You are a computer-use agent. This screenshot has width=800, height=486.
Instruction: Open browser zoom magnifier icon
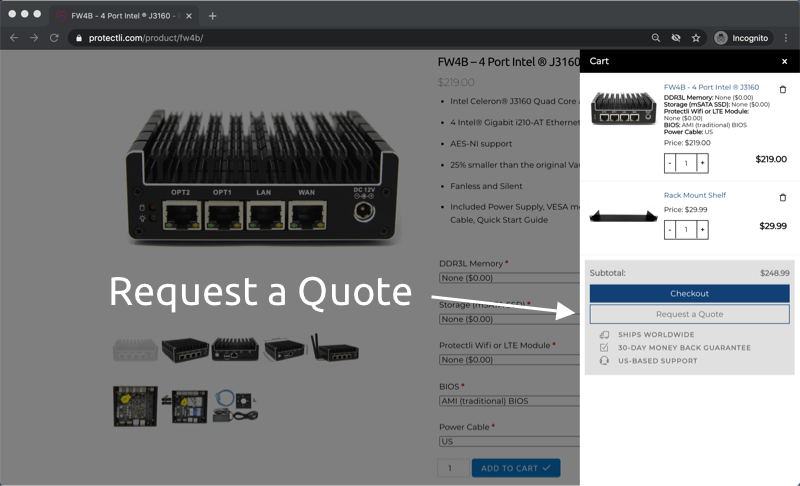click(656, 38)
